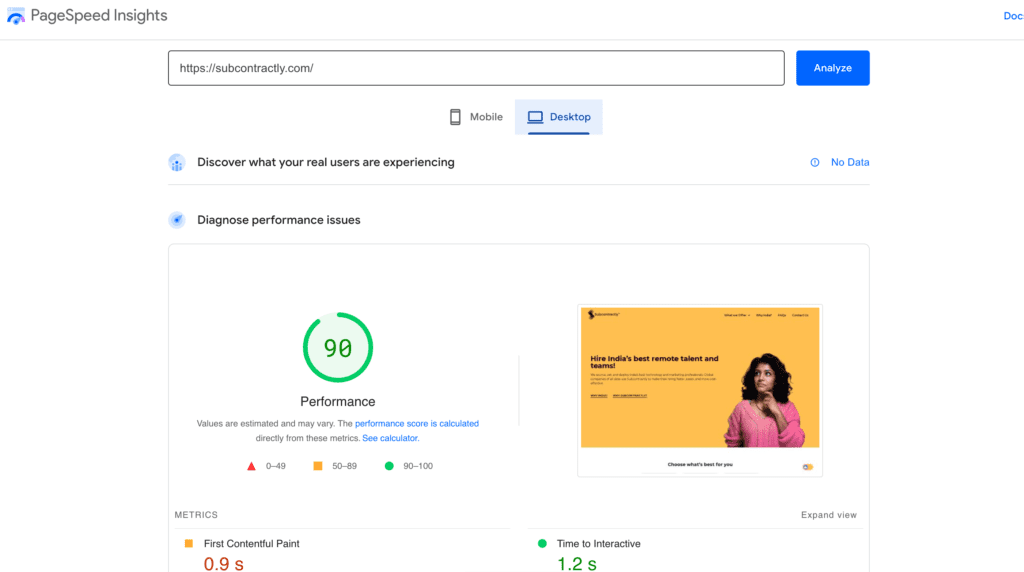Open the 'See calculator' link
The height and width of the screenshot is (572, 1024).
point(390,438)
